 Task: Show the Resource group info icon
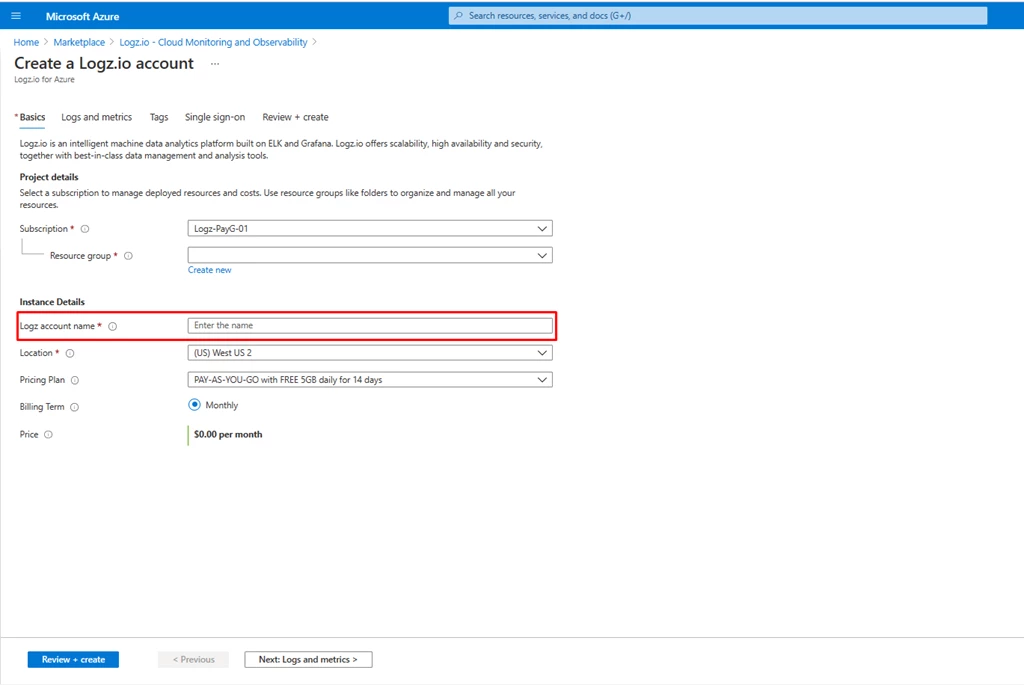pos(129,256)
